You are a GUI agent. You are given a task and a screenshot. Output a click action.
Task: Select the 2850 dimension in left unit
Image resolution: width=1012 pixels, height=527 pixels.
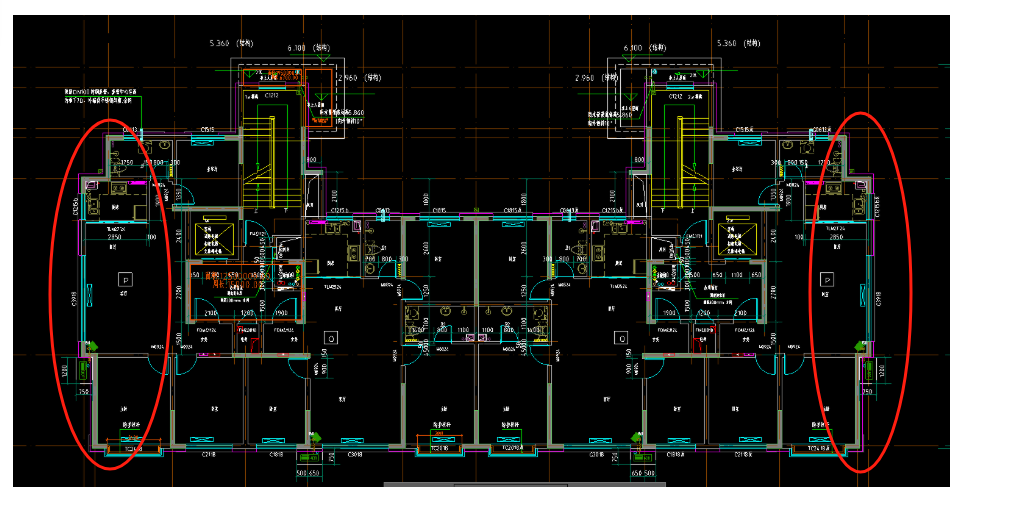(x=115, y=237)
